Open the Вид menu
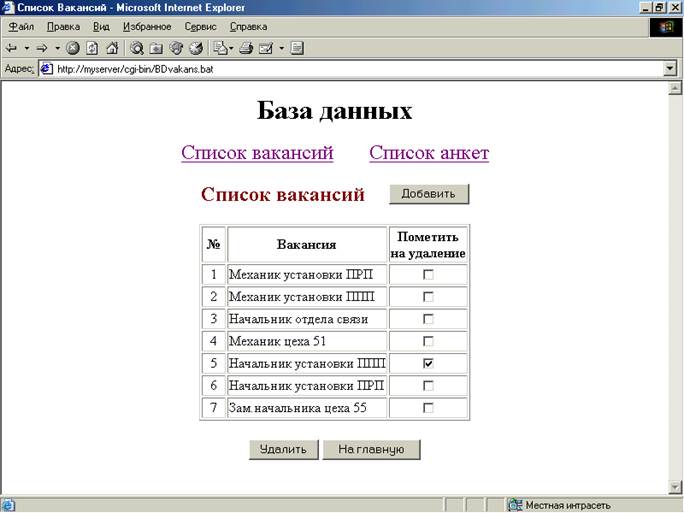 click(101, 27)
